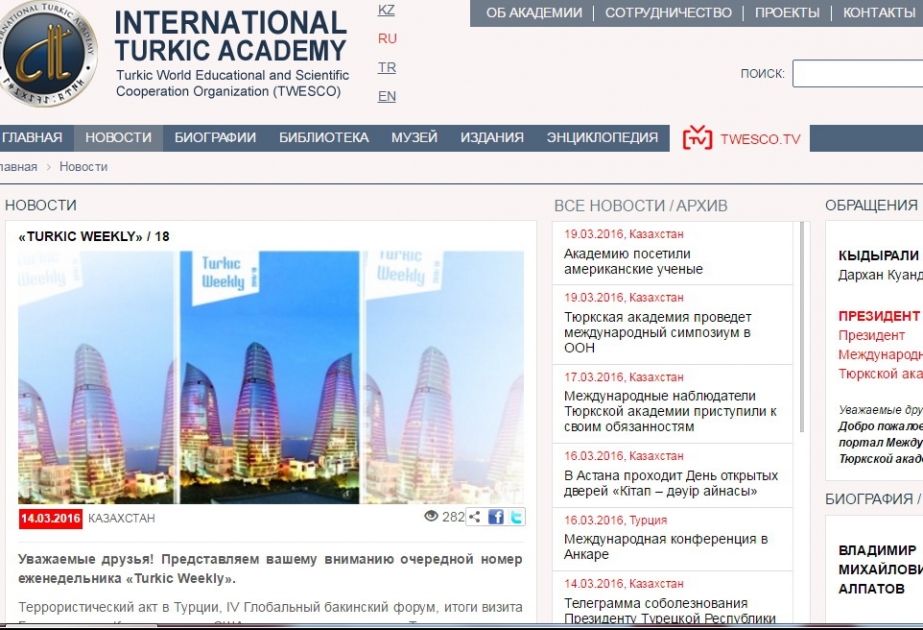923x630 pixels.
Task: Click the search input field
Action: (x=858, y=74)
